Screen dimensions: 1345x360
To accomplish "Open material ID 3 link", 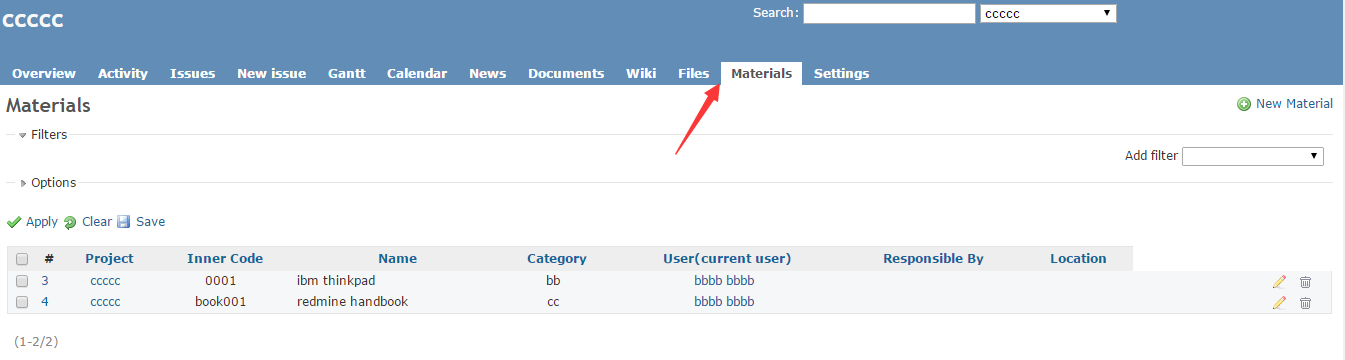I will pos(45,282).
